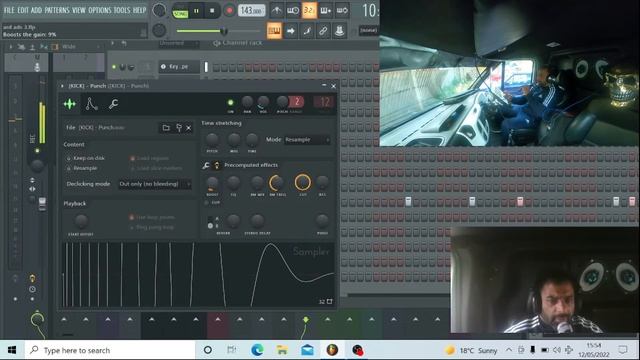Screen dimensions: 640x360
Task: Open FL Studio icon in taskbar
Action: [332, 350]
